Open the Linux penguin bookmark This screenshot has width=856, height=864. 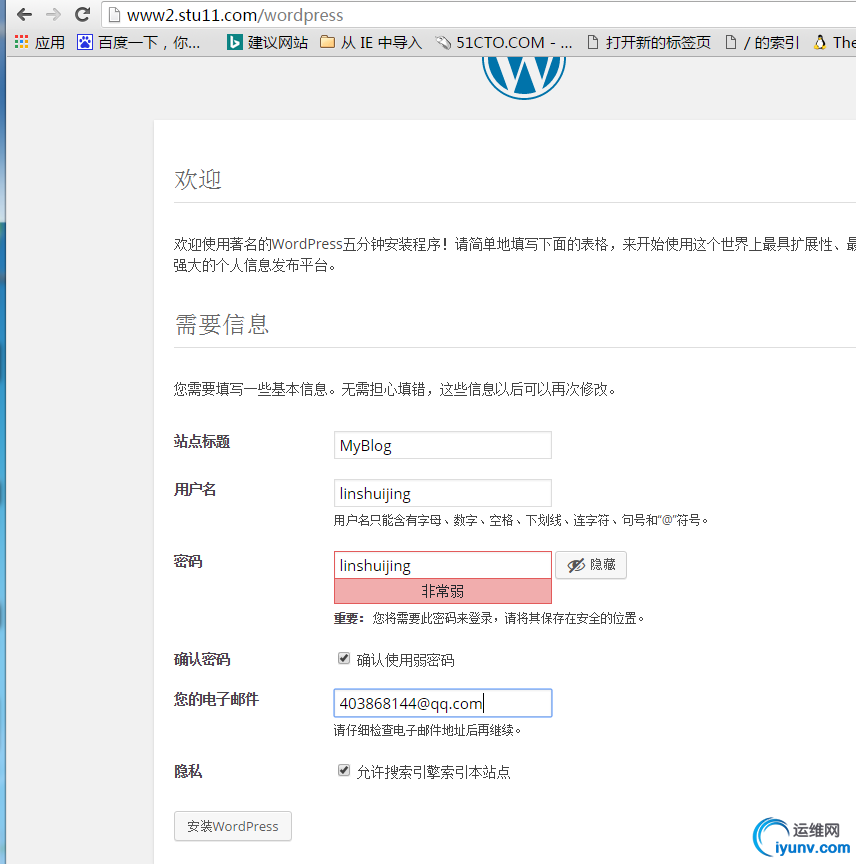point(835,42)
